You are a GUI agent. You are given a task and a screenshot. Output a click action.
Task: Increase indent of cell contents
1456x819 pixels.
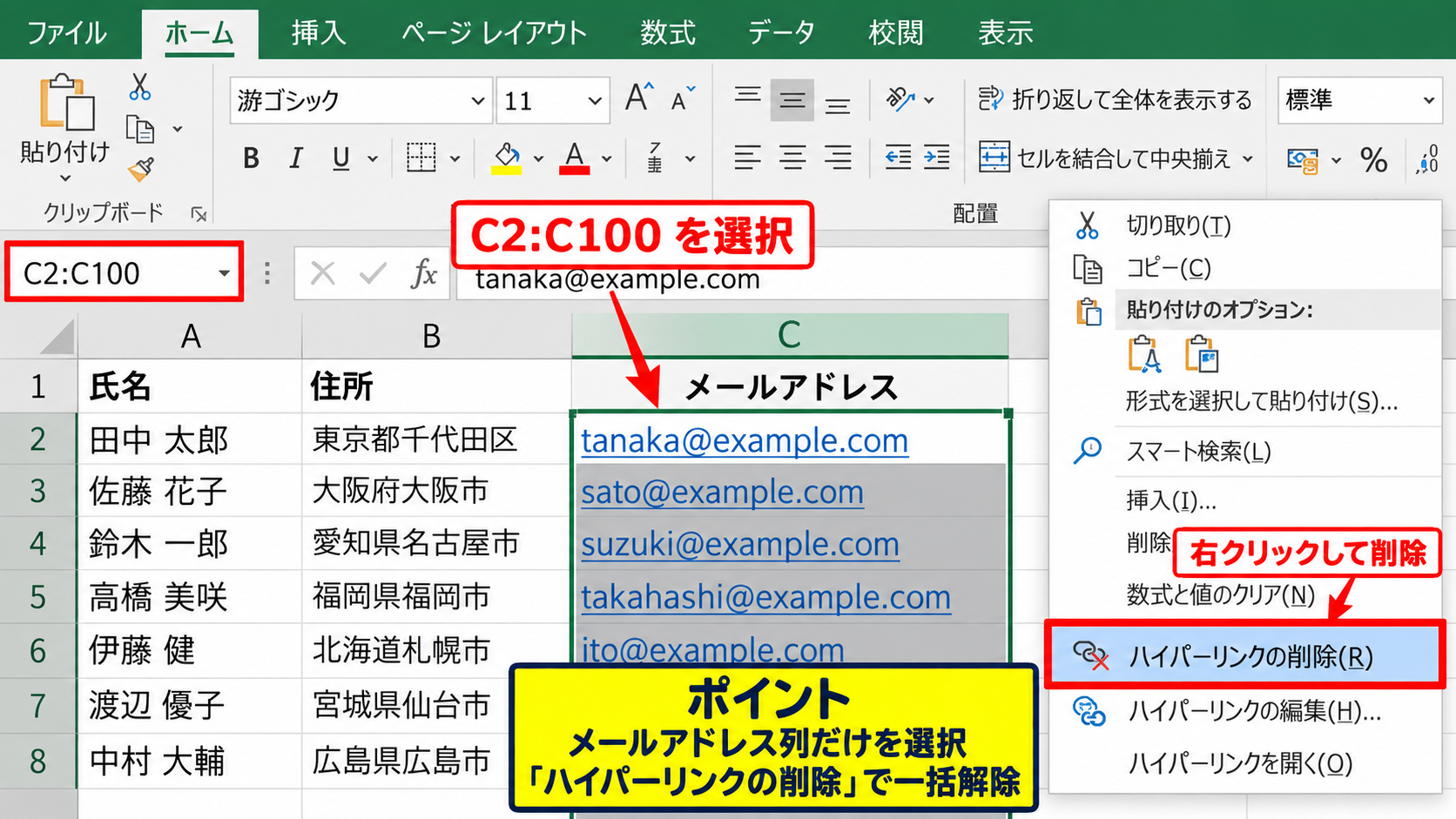(x=937, y=158)
